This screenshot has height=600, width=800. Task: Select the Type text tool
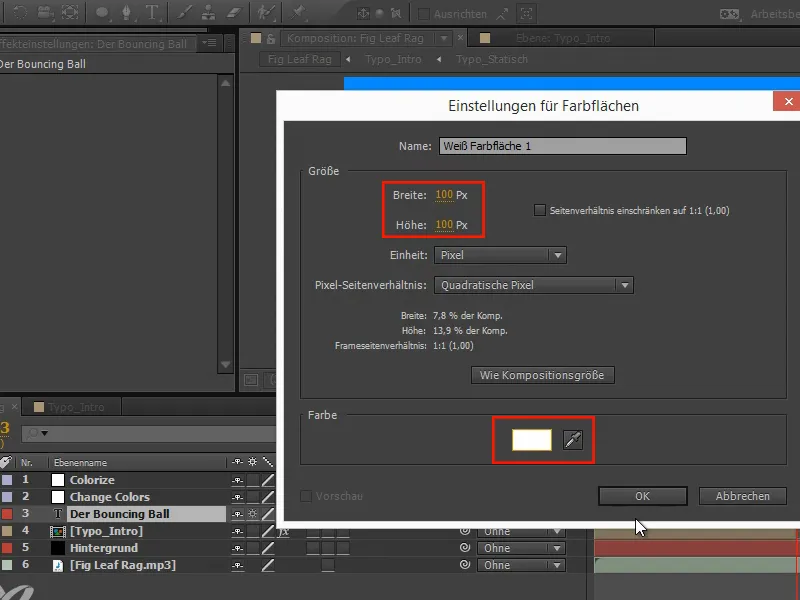[x=152, y=12]
